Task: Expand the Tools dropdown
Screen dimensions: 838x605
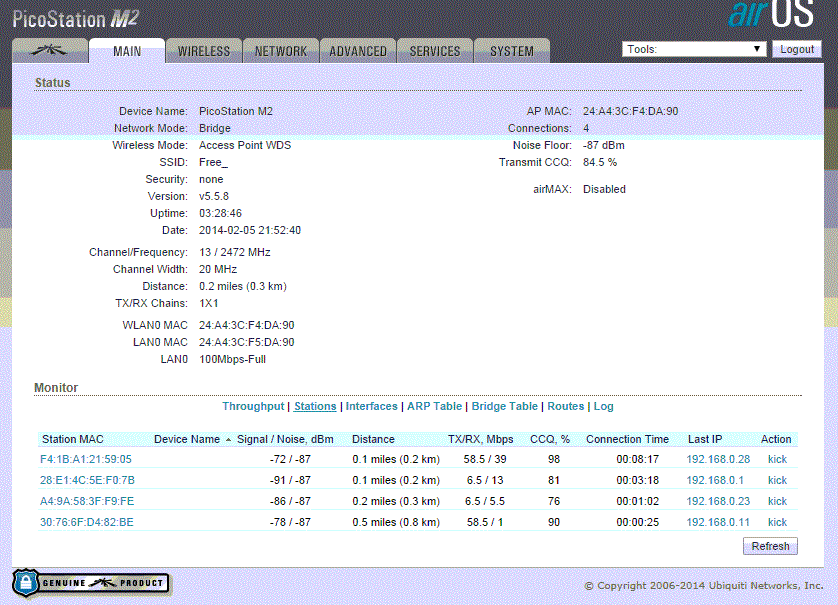Action: [x=694, y=49]
